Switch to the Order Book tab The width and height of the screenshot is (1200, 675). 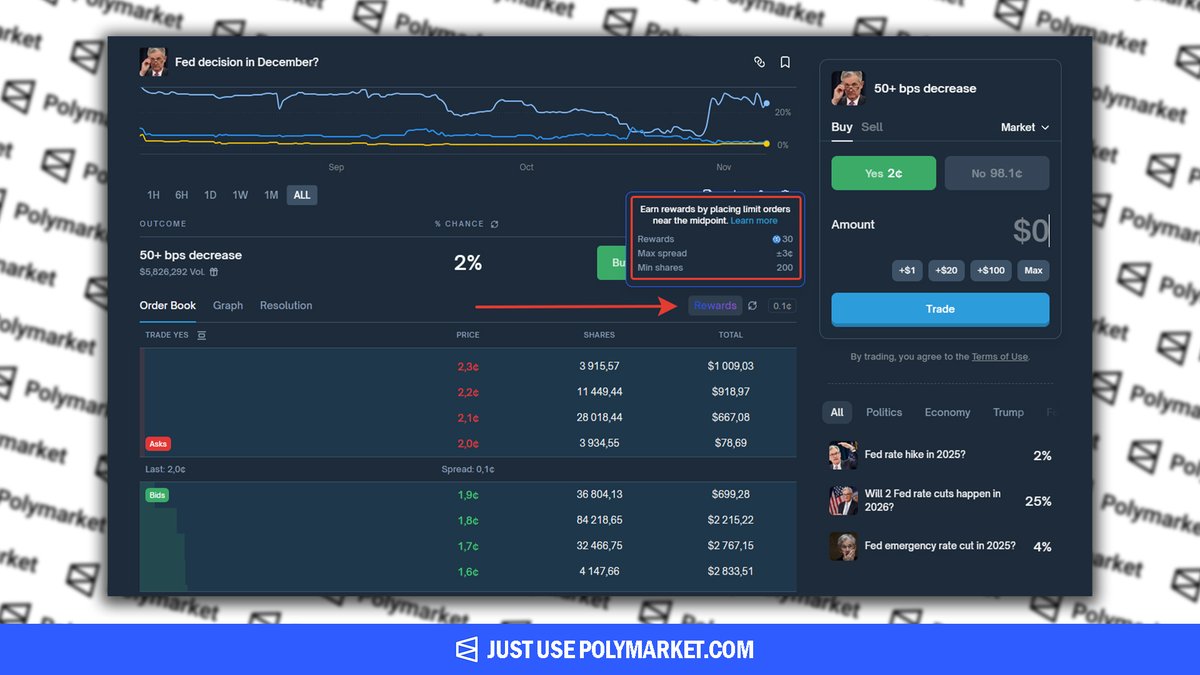point(168,306)
